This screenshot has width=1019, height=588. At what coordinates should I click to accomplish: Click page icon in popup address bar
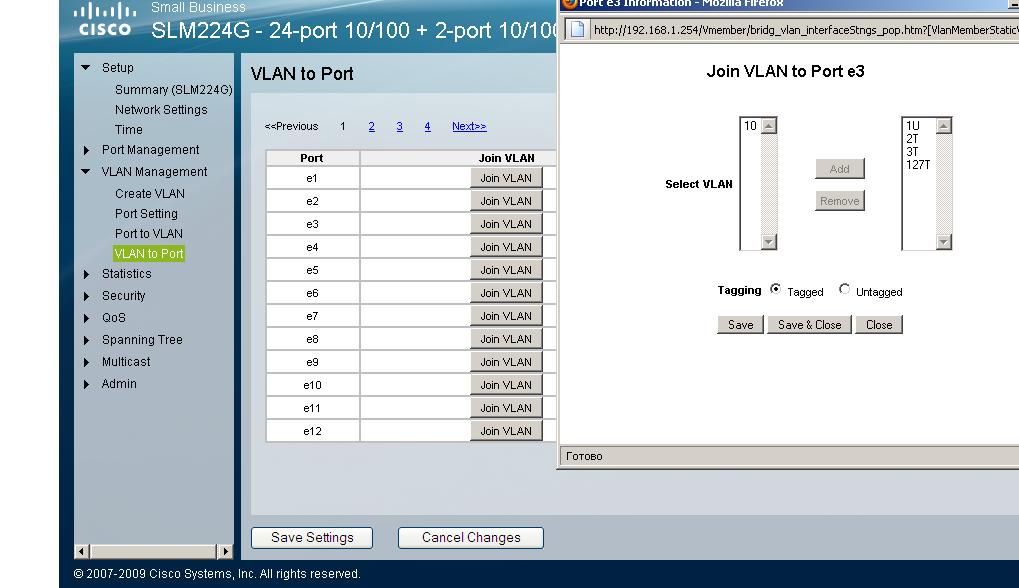(578, 29)
